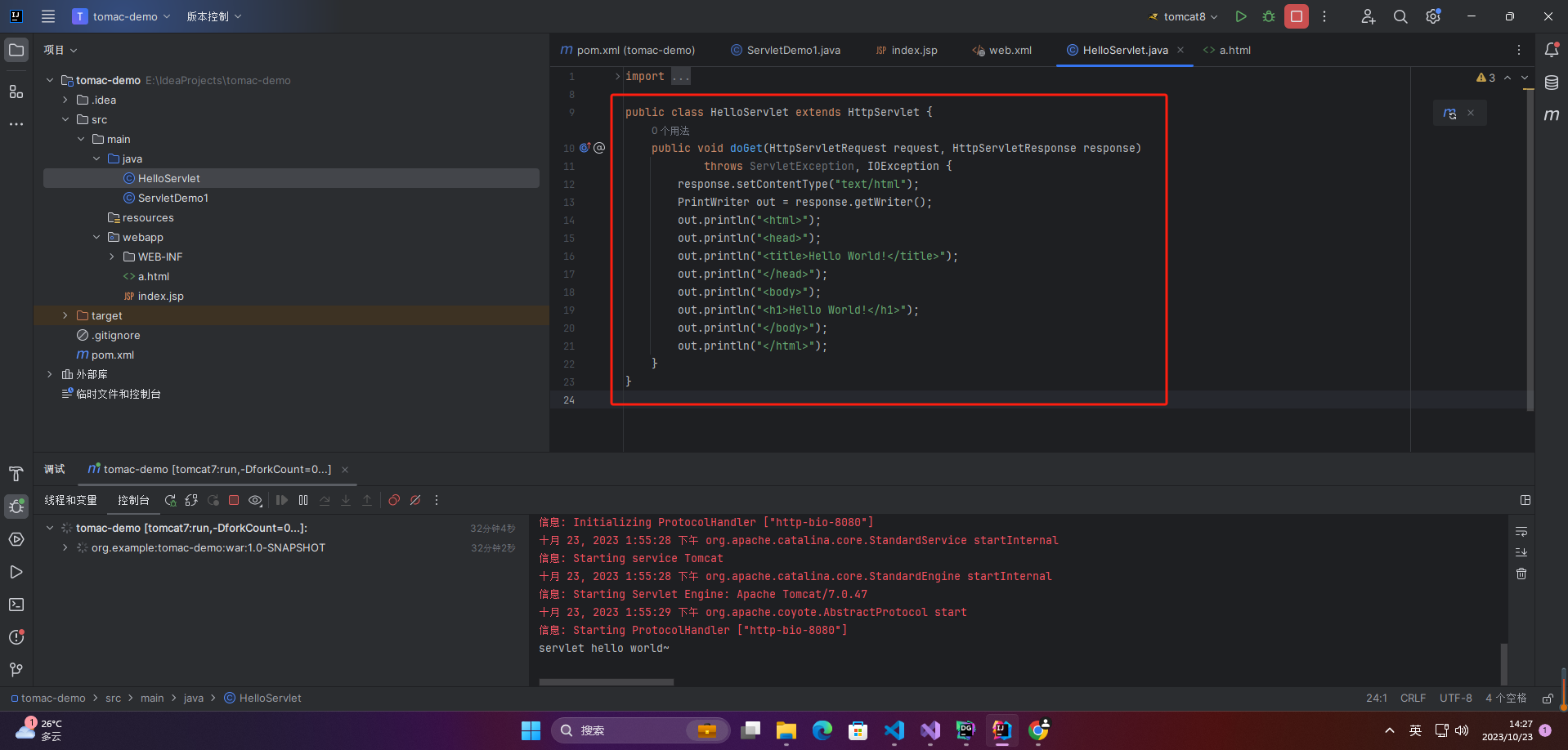Open the Database tool window
The image size is (1568, 750).
tap(1552, 83)
